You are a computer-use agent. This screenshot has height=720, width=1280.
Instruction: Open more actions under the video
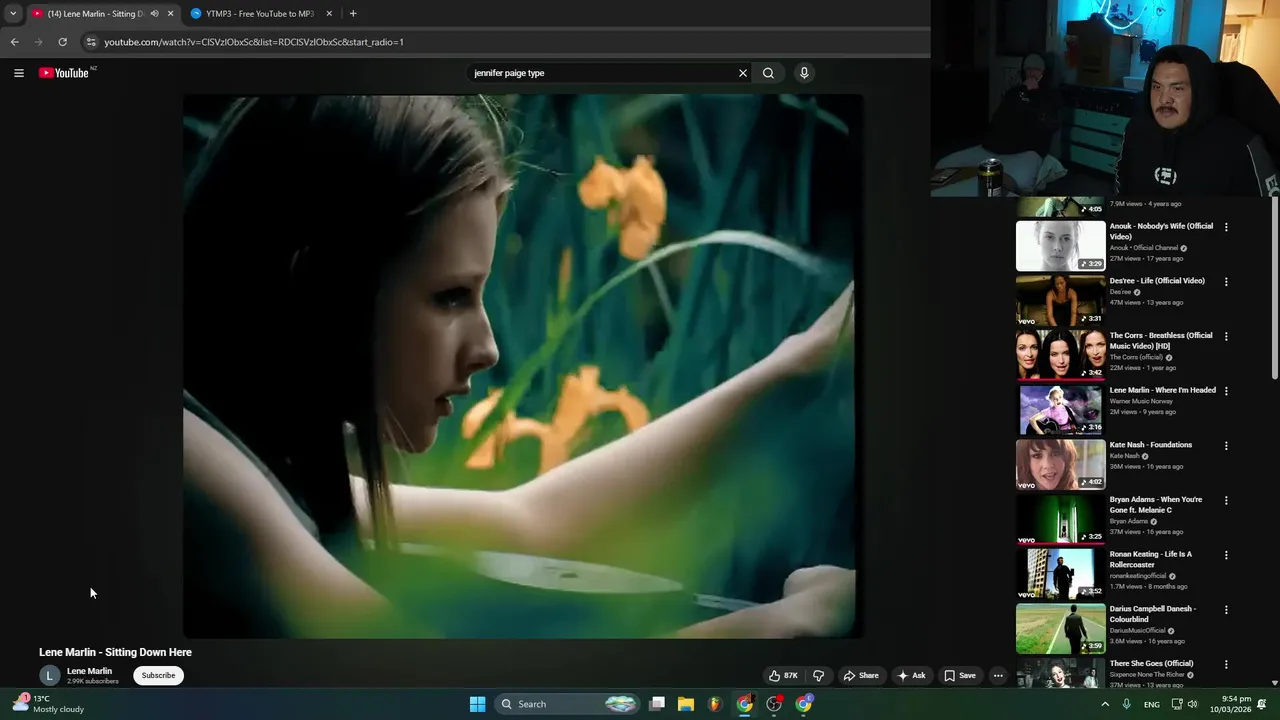[998, 676]
